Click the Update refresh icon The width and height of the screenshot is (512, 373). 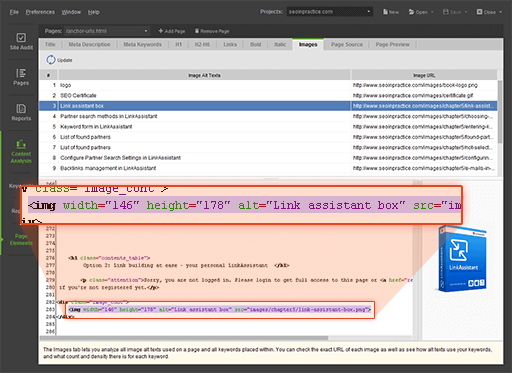[x=51, y=60]
